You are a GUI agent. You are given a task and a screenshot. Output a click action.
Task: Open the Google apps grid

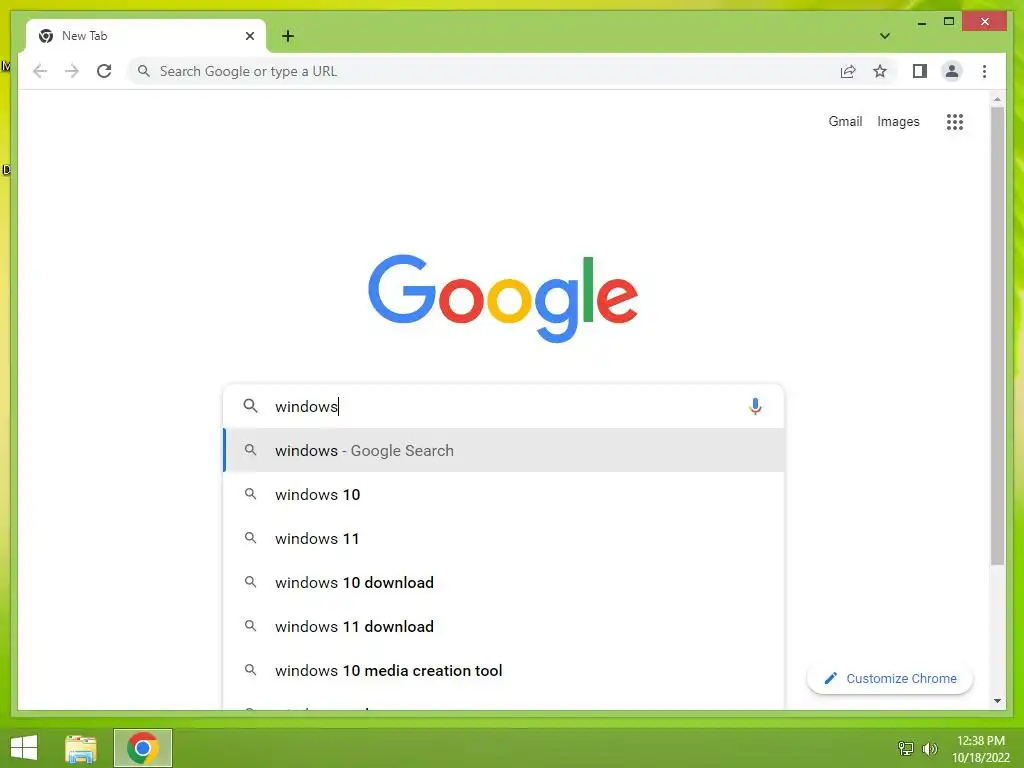pyautogui.click(x=955, y=121)
